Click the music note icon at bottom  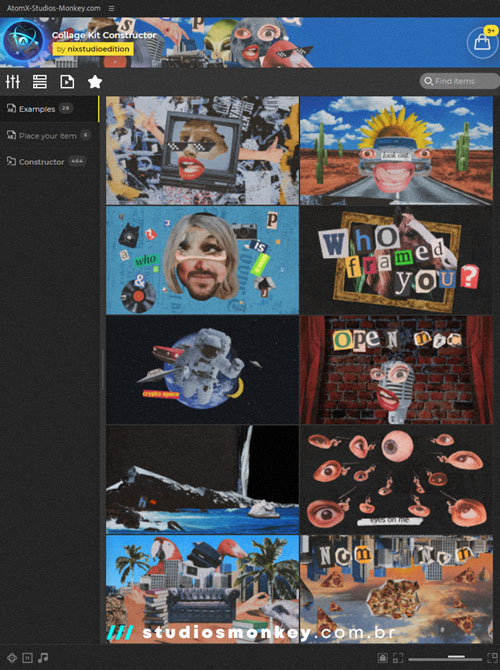pyautogui.click(x=43, y=658)
